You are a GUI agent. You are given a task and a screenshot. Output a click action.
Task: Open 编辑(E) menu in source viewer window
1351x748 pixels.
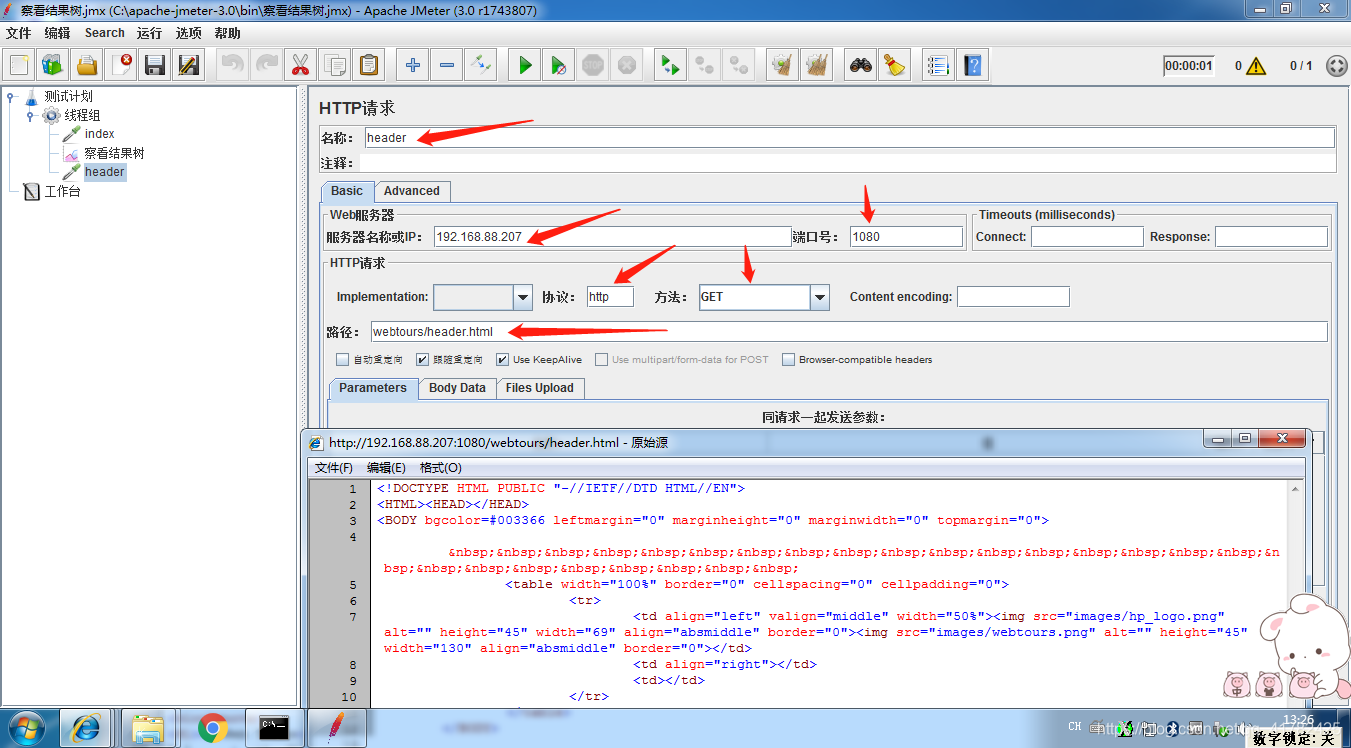coord(386,468)
